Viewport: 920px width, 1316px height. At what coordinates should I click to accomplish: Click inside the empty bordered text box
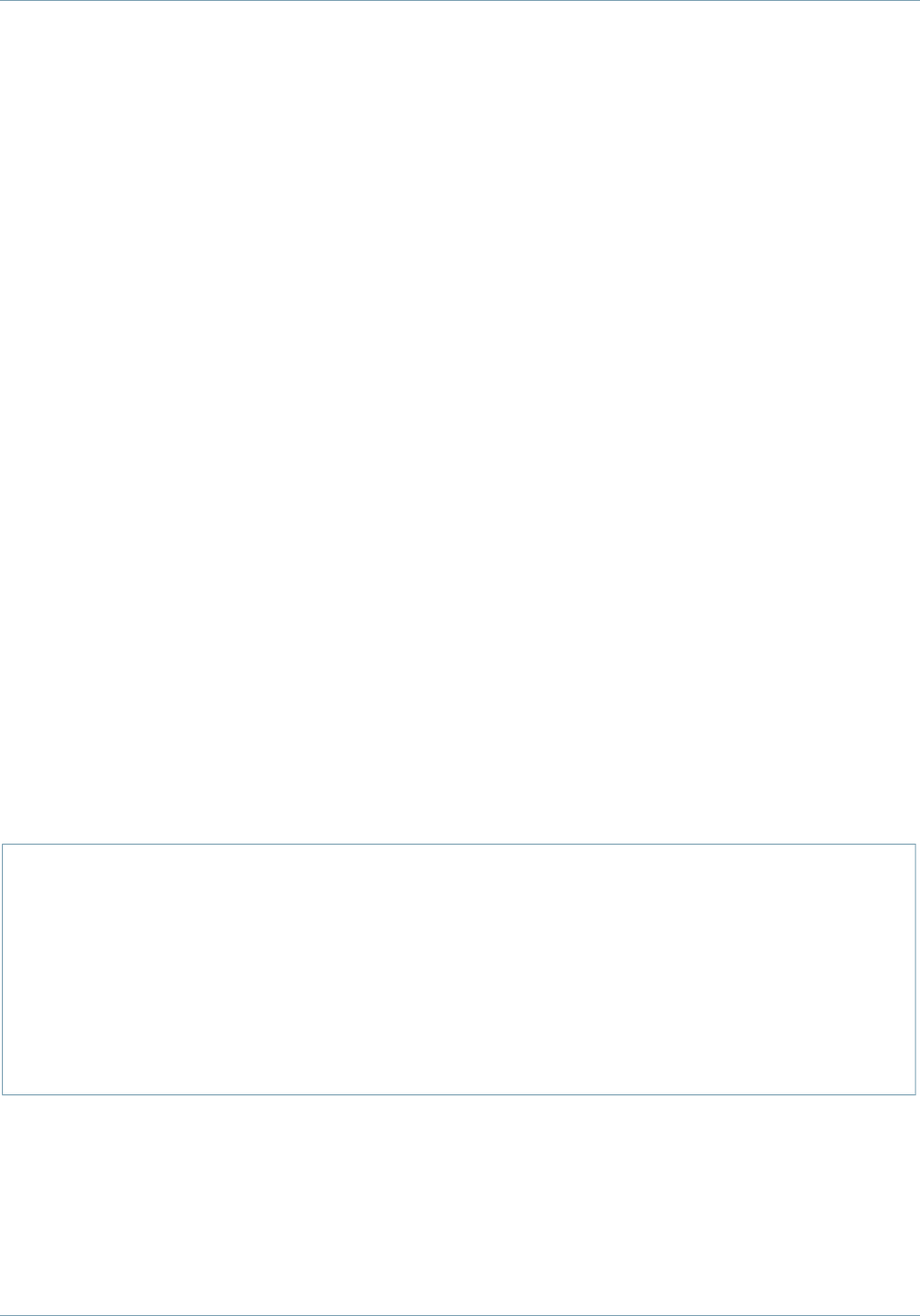click(458, 969)
